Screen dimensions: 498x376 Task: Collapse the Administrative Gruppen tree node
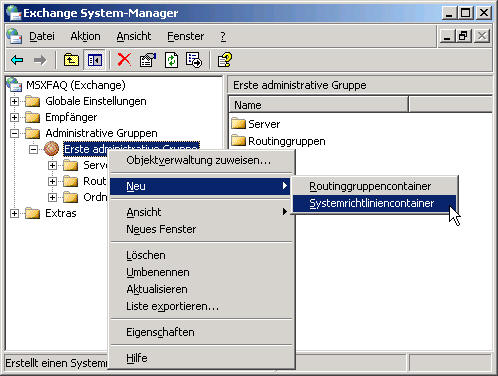click(14, 133)
